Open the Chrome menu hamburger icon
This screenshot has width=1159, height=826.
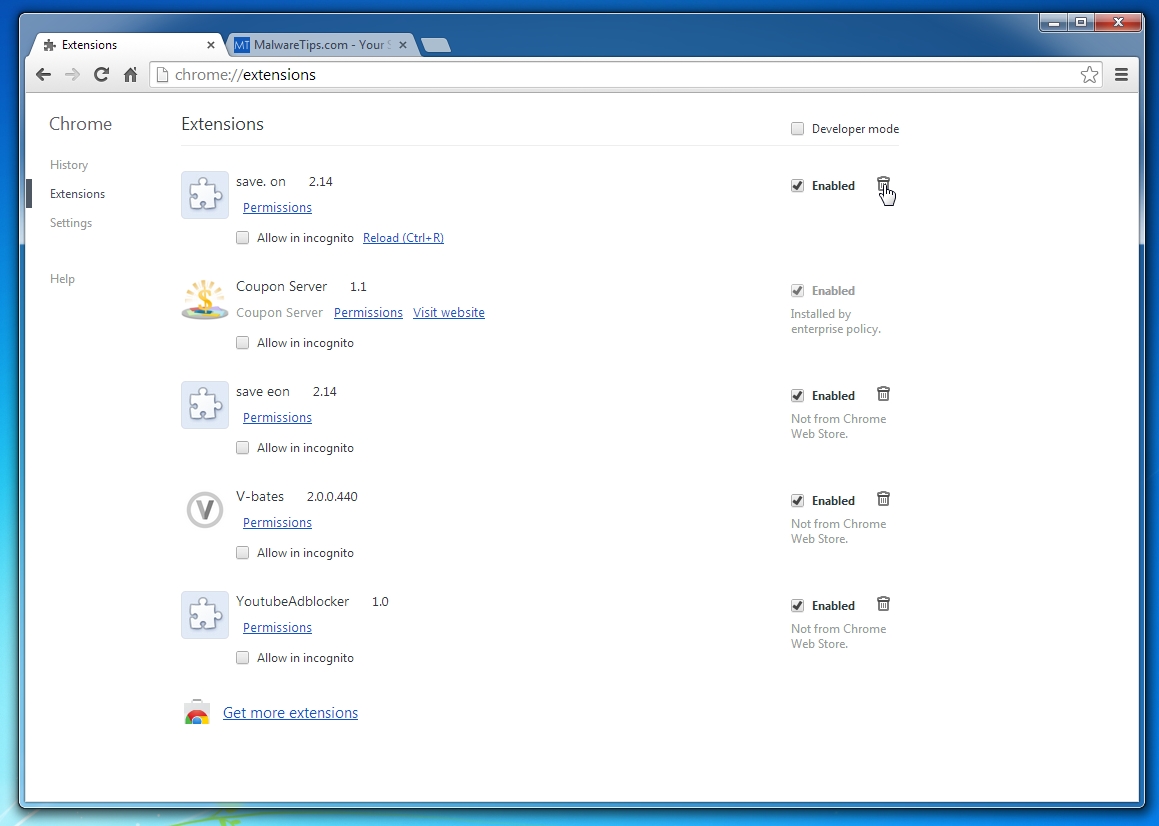pyautogui.click(x=1121, y=74)
